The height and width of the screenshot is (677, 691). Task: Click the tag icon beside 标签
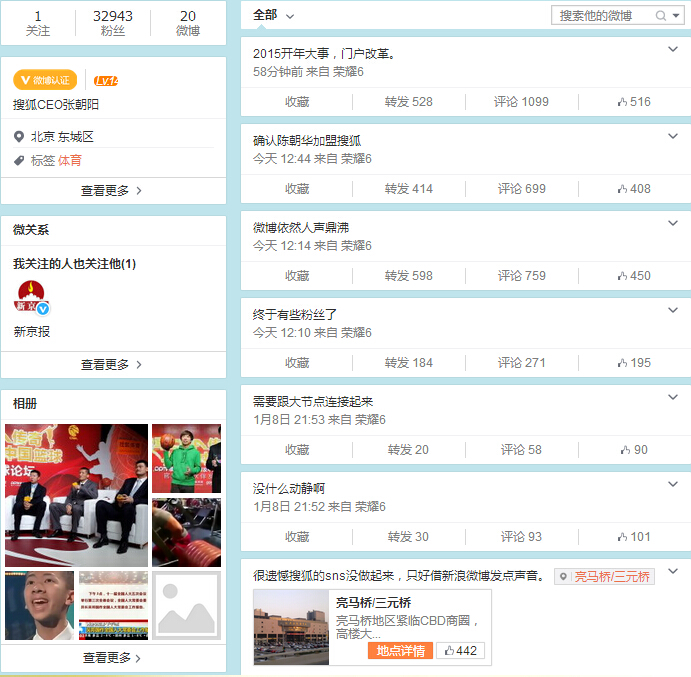coord(19,160)
